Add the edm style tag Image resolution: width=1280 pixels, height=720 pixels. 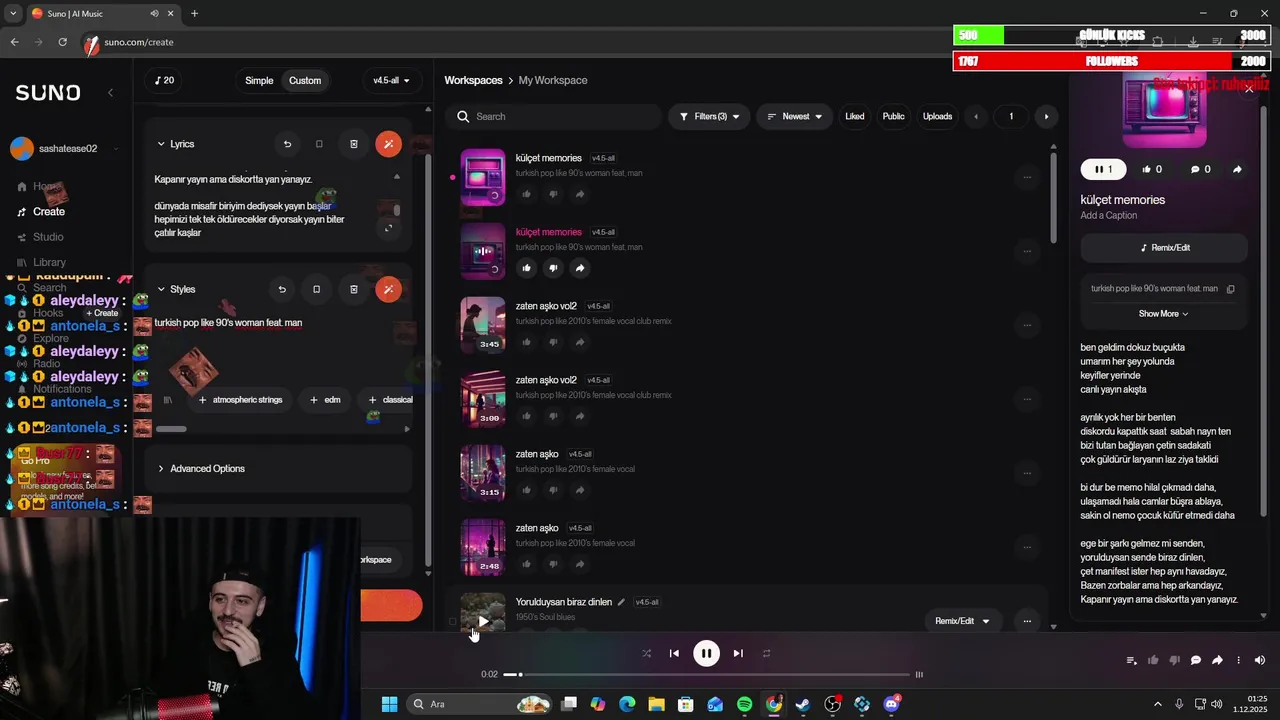point(325,400)
